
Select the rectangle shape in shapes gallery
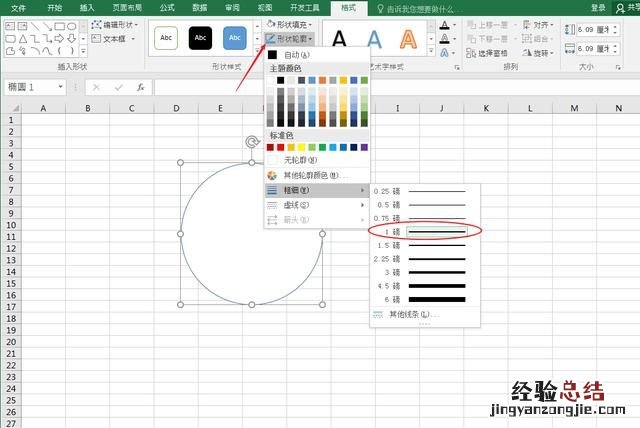60,27
